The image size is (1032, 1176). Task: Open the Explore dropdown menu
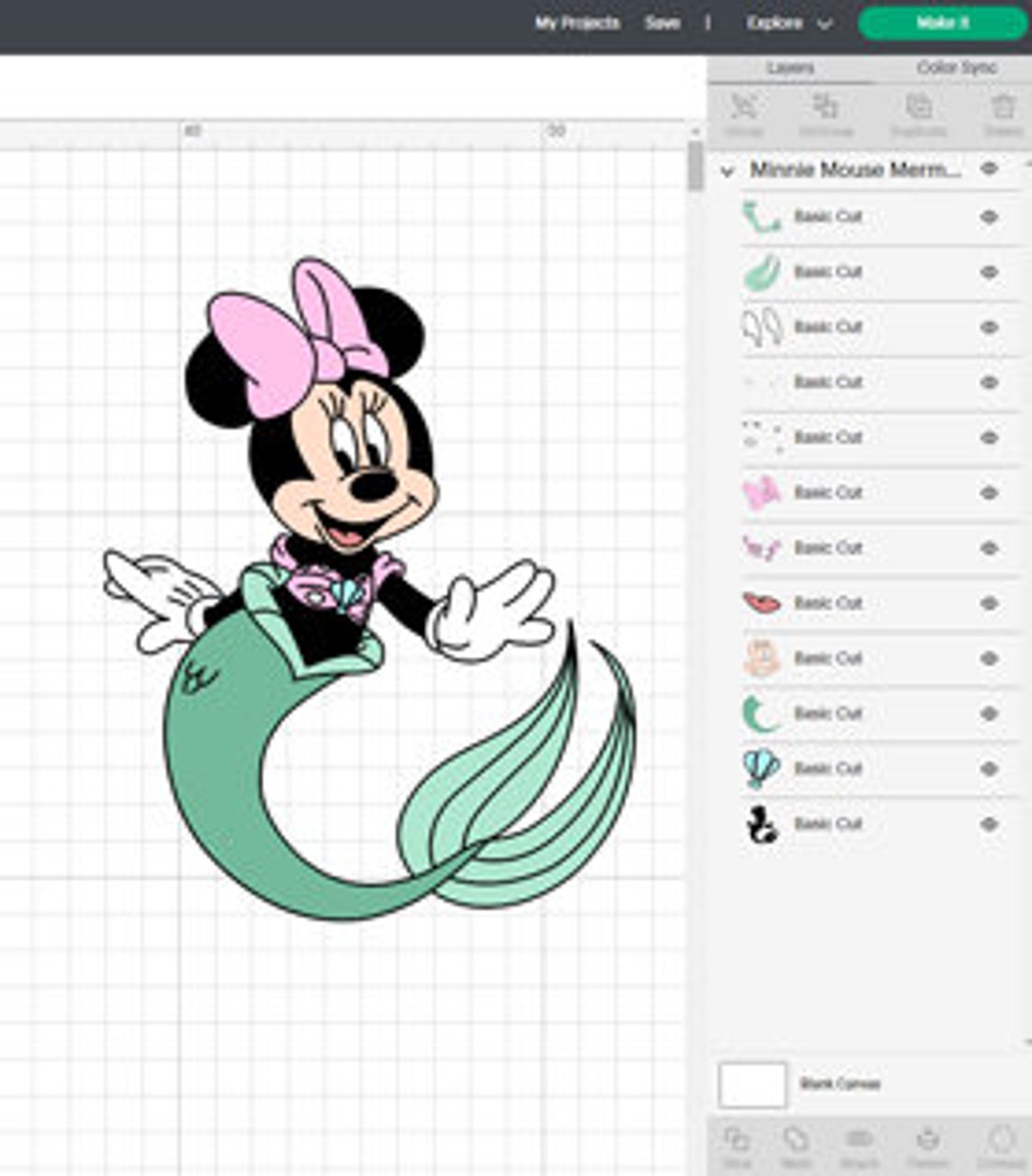(786, 23)
